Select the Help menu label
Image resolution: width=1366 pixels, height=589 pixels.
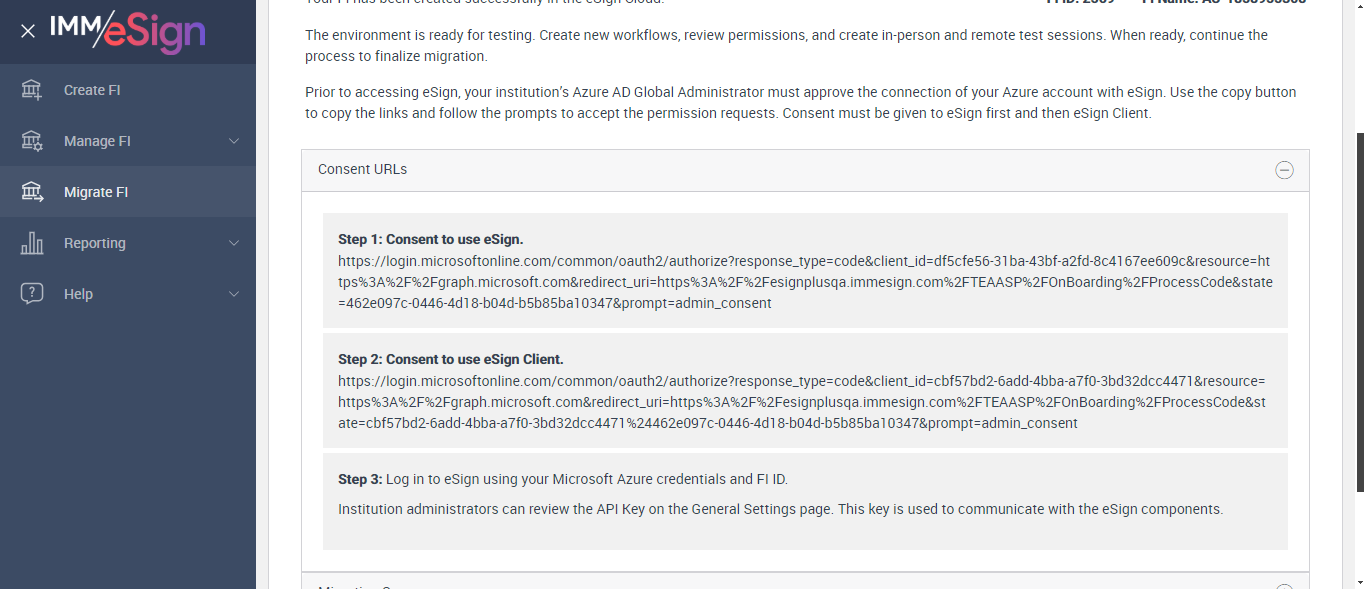78,294
